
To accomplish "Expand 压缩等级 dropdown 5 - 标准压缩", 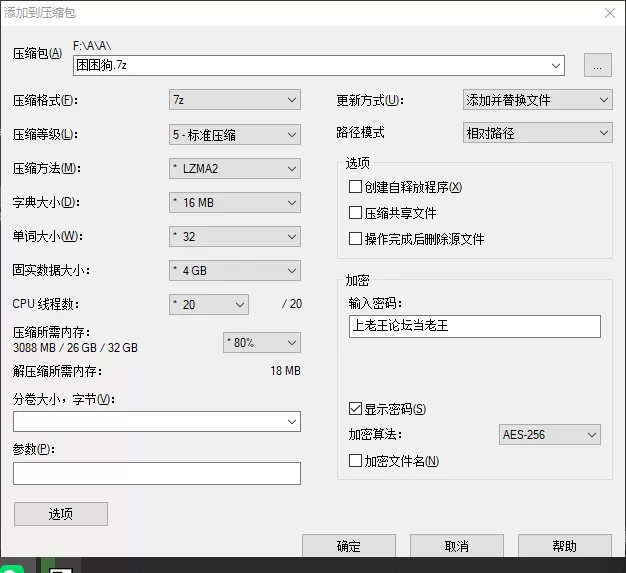I will coord(235,135).
